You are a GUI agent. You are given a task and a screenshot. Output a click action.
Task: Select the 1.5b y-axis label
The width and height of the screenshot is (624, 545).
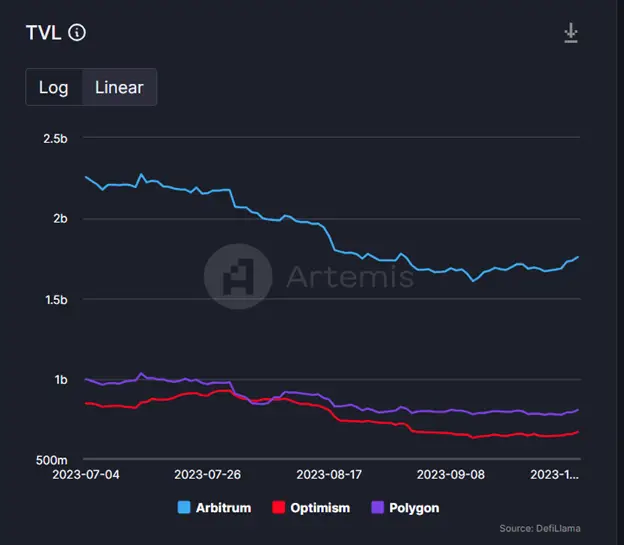(x=56, y=300)
